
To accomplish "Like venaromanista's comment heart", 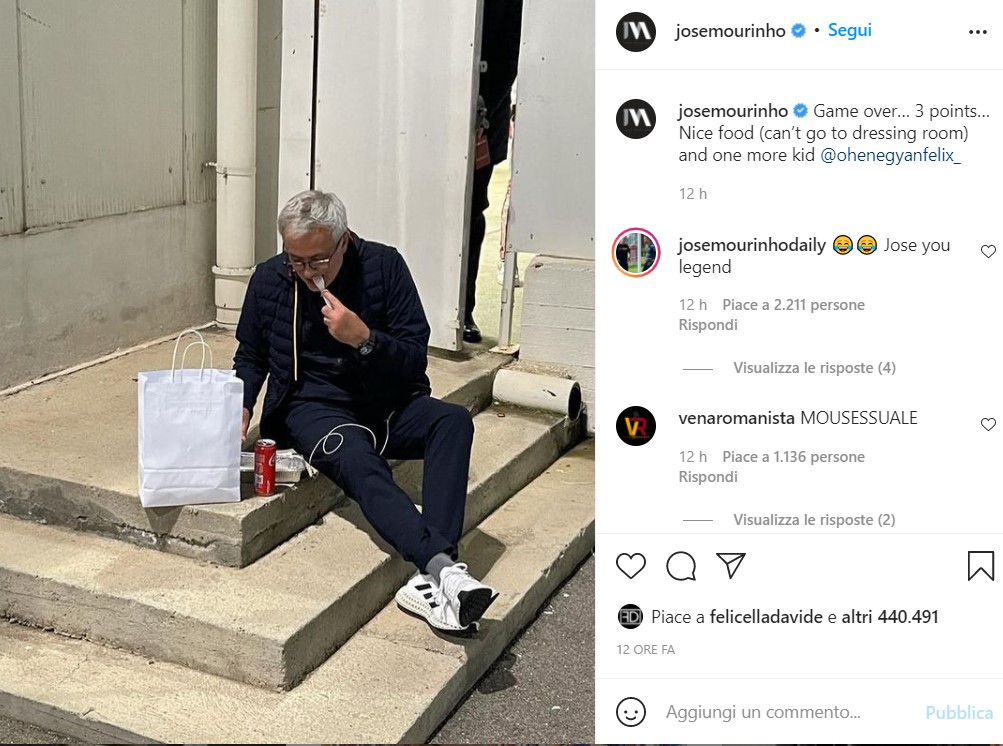I will (x=988, y=424).
